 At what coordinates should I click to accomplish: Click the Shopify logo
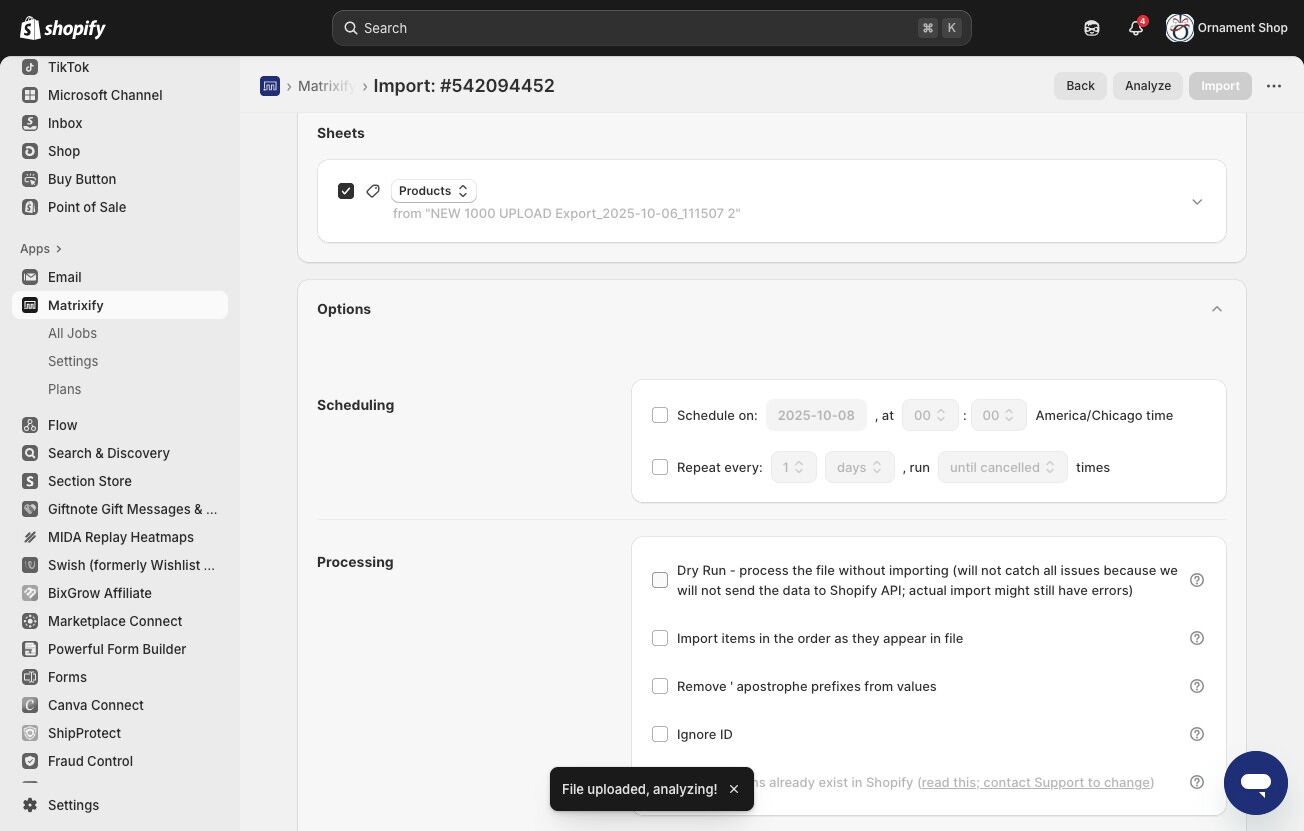(63, 28)
